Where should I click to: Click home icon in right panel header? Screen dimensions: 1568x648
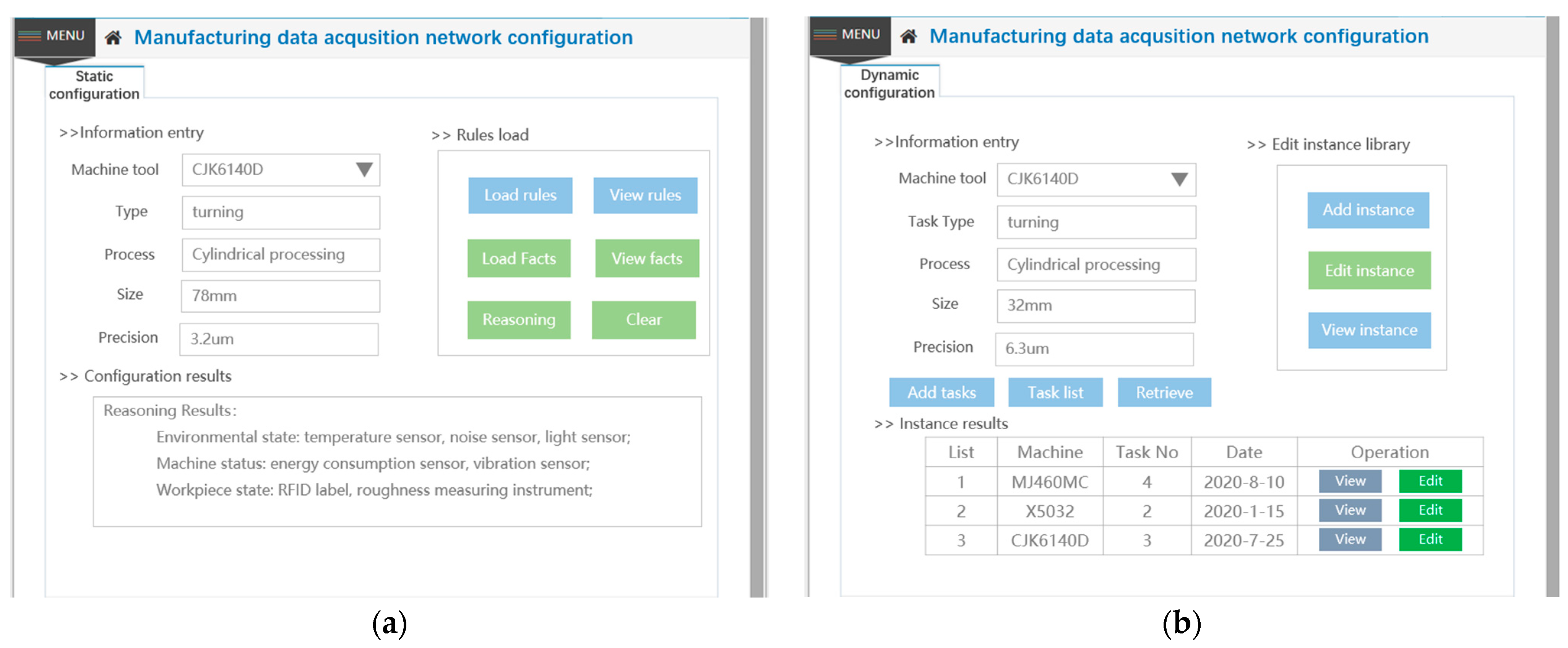coord(908,37)
